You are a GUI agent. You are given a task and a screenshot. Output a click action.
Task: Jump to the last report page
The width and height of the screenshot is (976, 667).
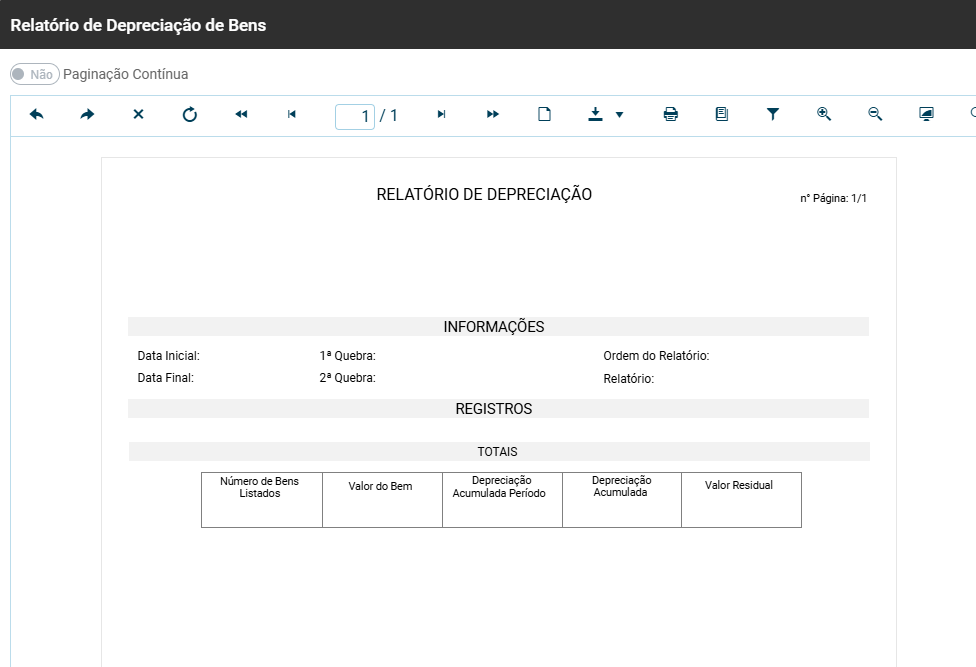(x=493, y=115)
